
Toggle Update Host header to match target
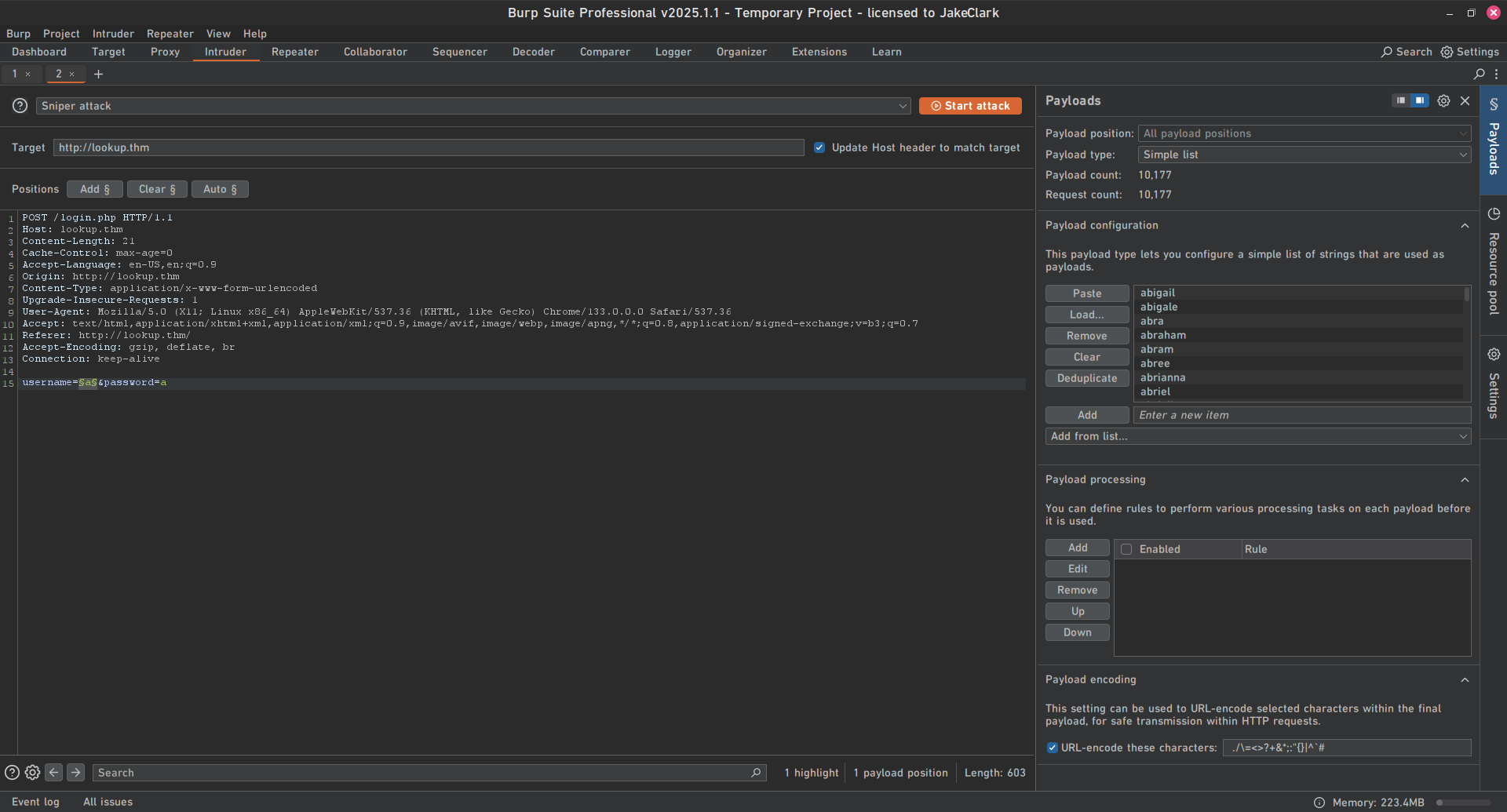pyautogui.click(x=819, y=147)
